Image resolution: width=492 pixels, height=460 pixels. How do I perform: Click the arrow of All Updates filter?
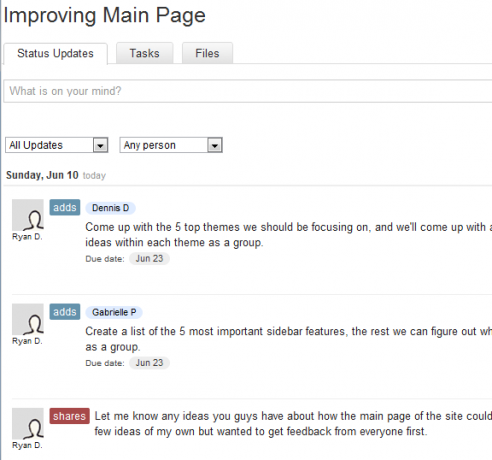point(101,145)
